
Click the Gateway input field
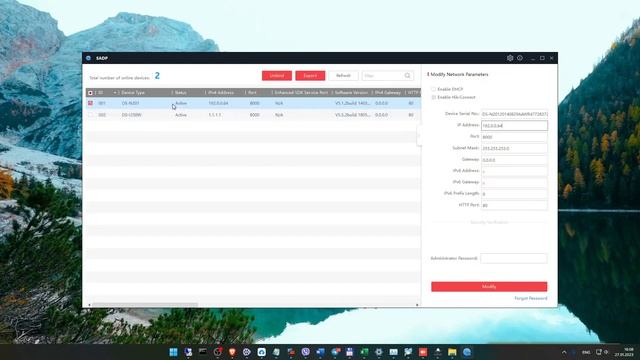[514, 160]
